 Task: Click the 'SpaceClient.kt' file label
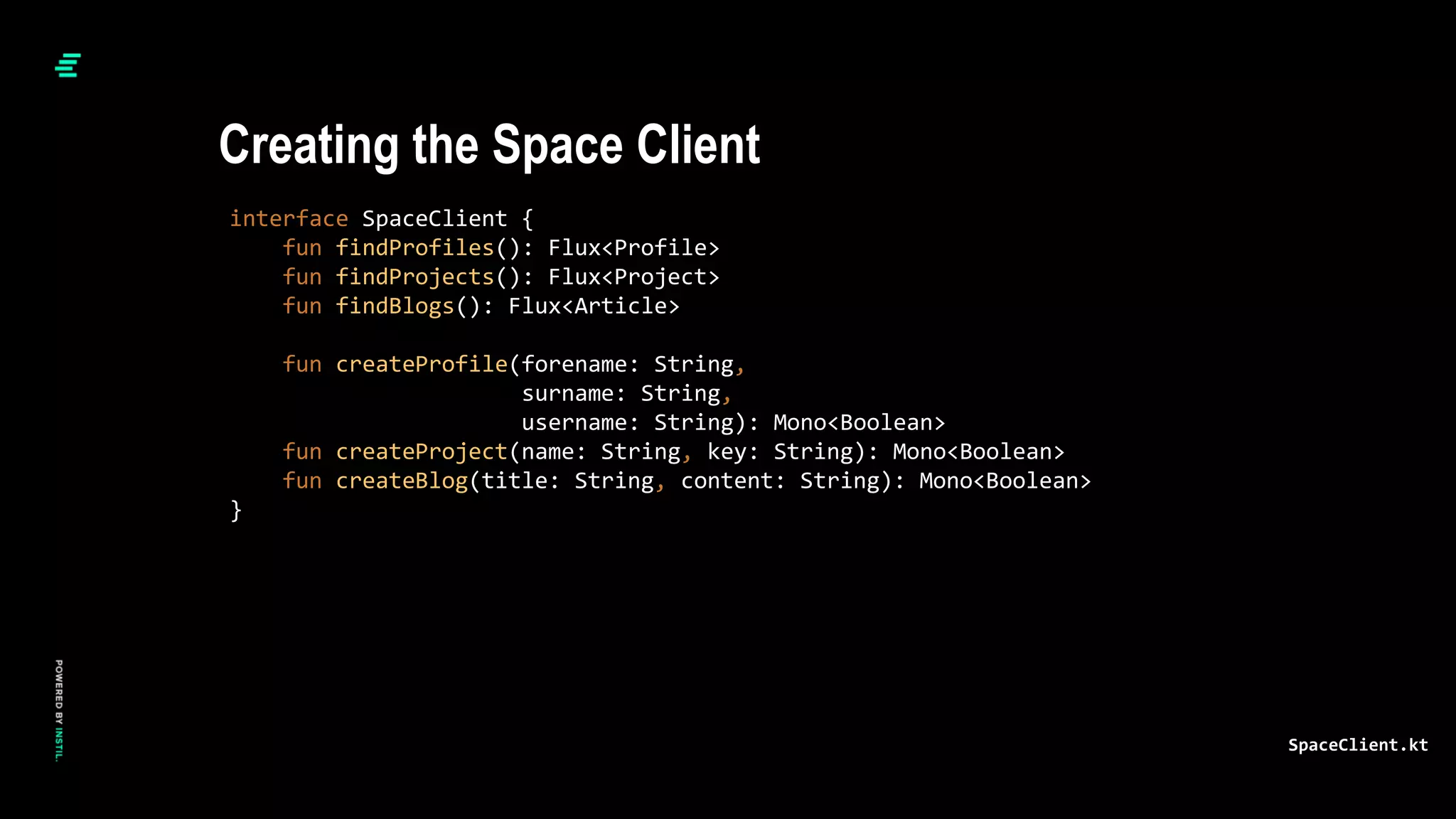(1358, 745)
